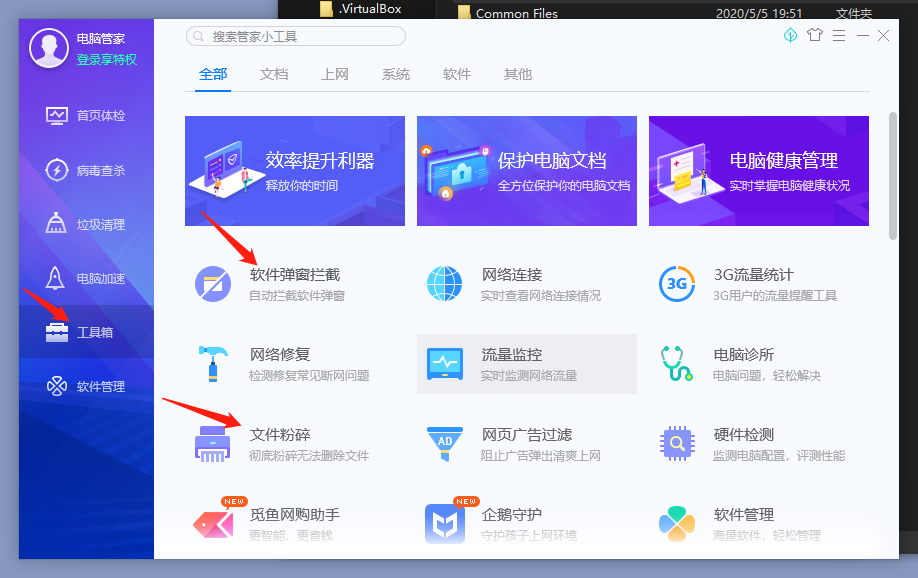Click the 登录享特权 login link
This screenshot has width=918, height=578.
click(107, 60)
